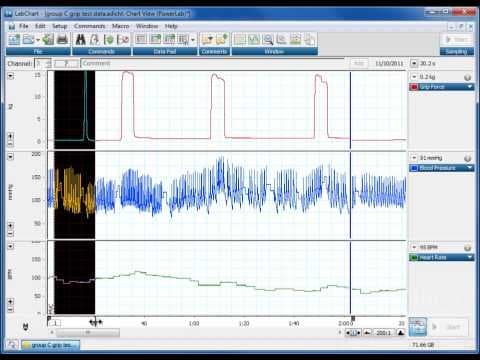Click the binoculars Find icon
Viewport: 480px width, 360px height.
click(80, 40)
